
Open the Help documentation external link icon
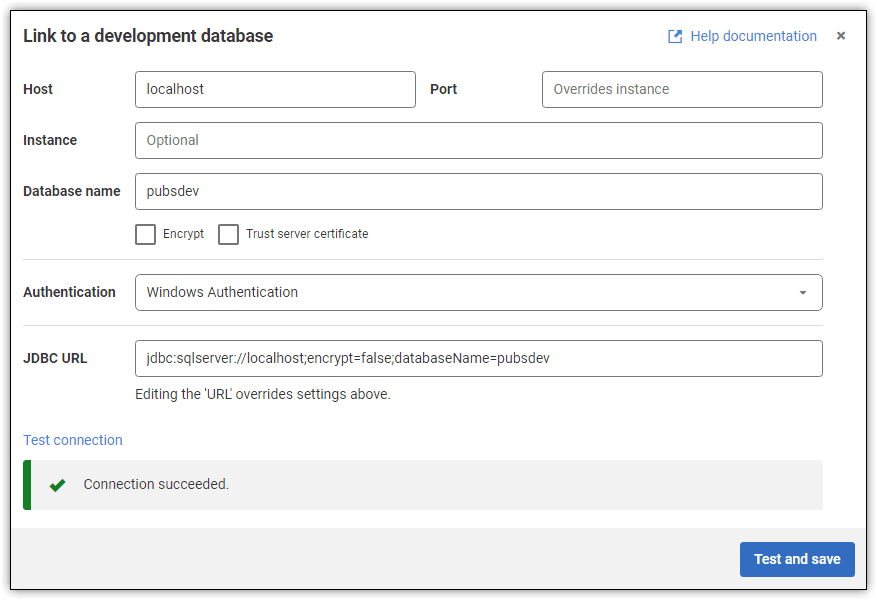coord(675,36)
